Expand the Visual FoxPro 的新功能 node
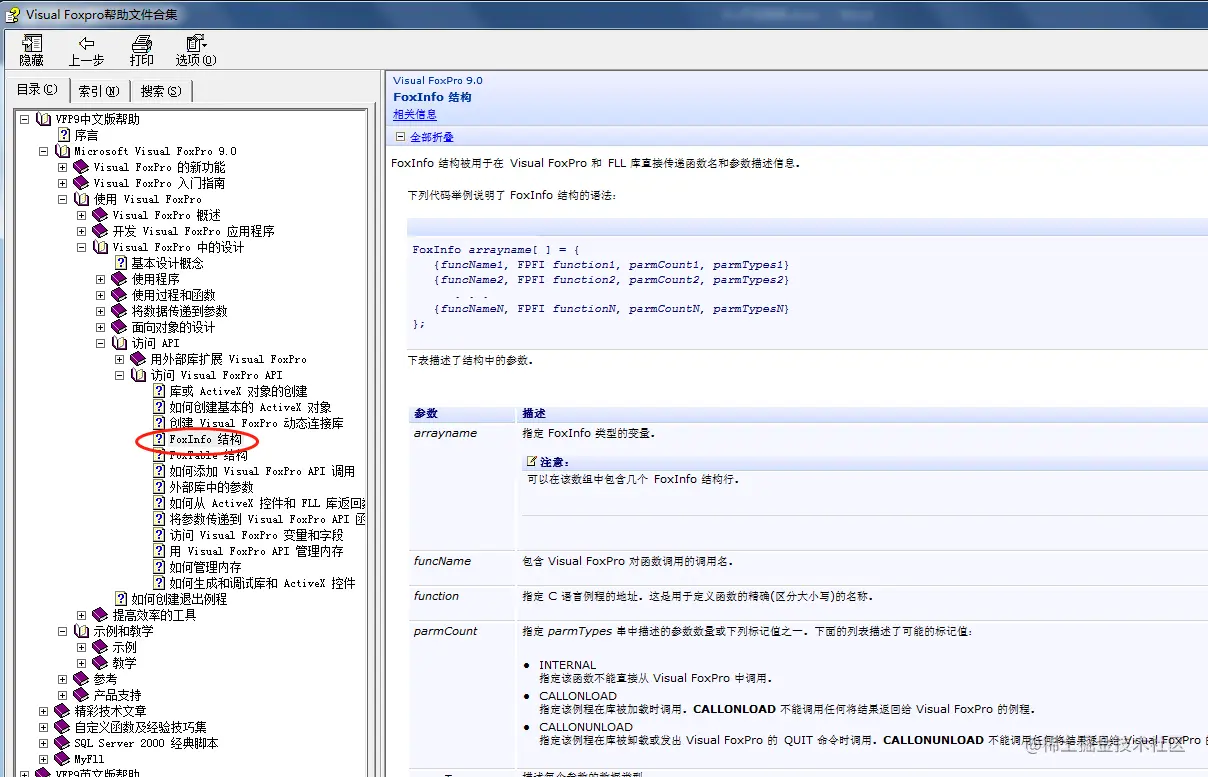1208x777 pixels. pos(62,167)
